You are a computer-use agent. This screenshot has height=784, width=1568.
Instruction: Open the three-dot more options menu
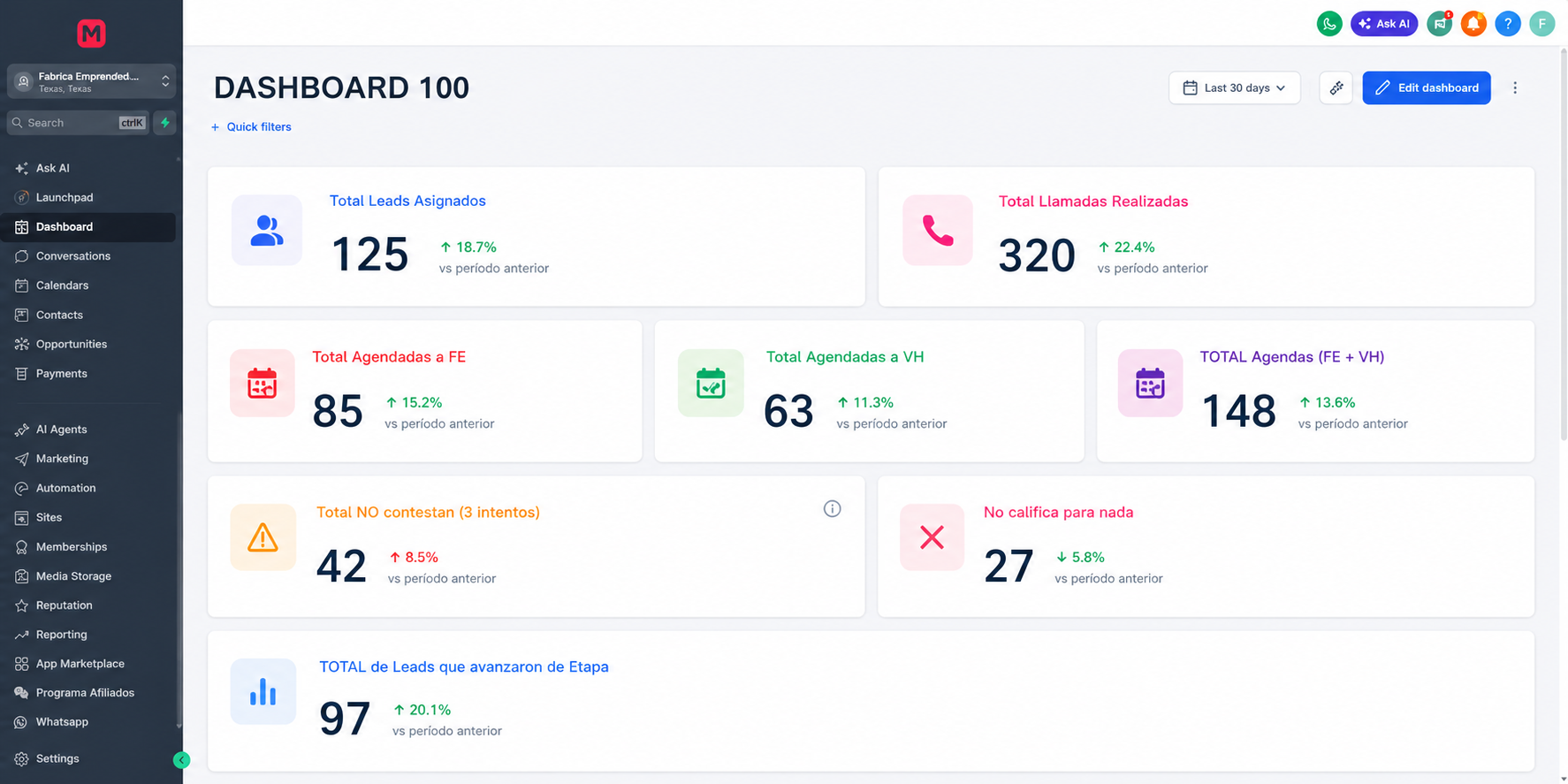pyautogui.click(x=1515, y=88)
